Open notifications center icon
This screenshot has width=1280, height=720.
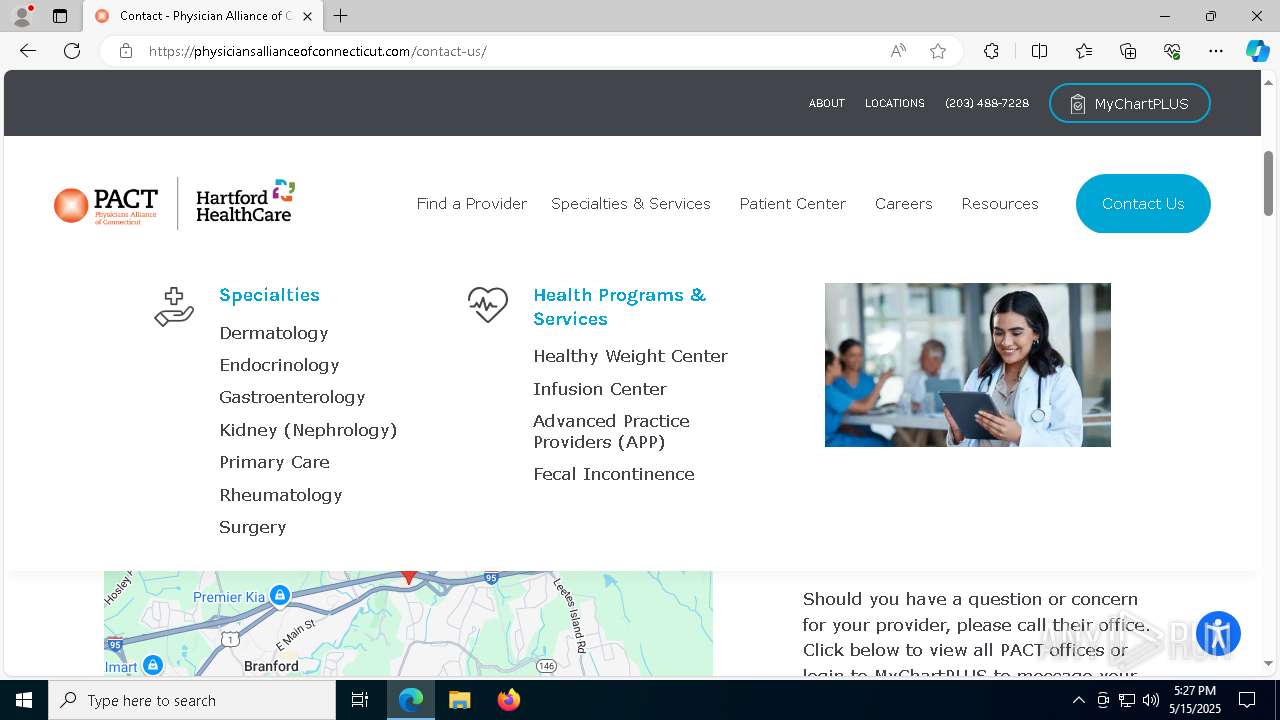coord(1247,700)
